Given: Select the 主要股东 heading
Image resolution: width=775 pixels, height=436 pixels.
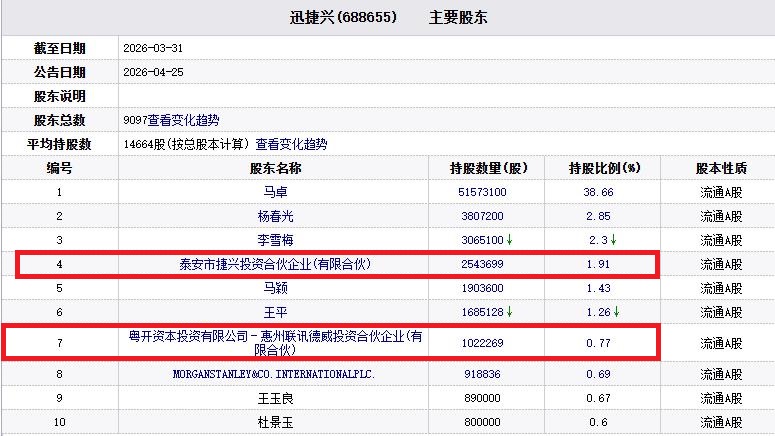Looking at the screenshot, I should 458,17.
